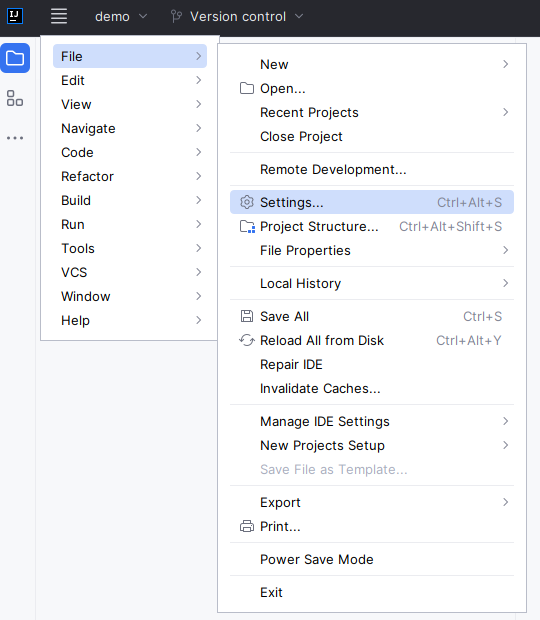Image resolution: width=540 pixels, height=620 pixels.
Task: Show more tool windows ellipsis icon
Action: tap(15, 138)
